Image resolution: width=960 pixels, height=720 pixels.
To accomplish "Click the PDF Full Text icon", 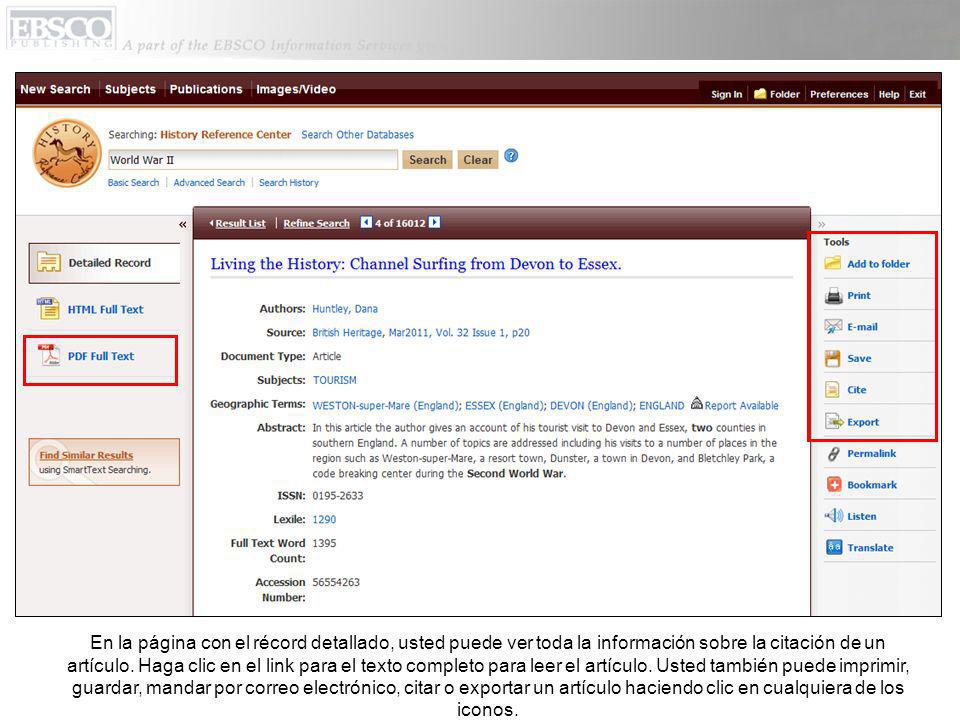I will tap(49, 355).
